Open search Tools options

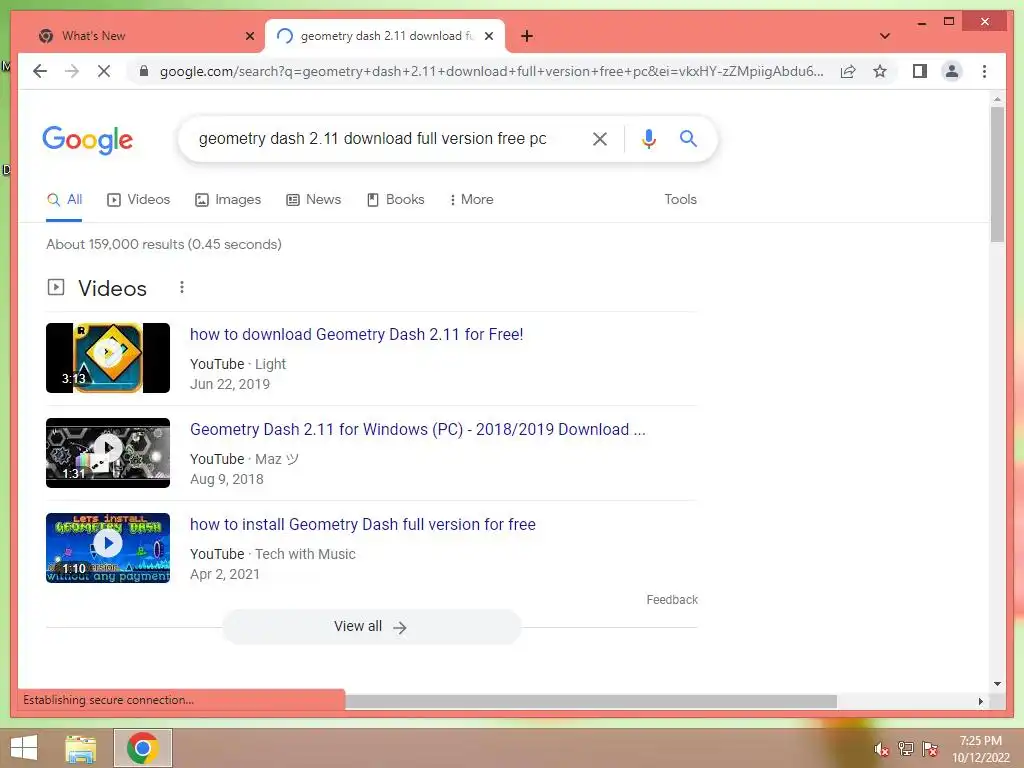(x=680, y=200)
